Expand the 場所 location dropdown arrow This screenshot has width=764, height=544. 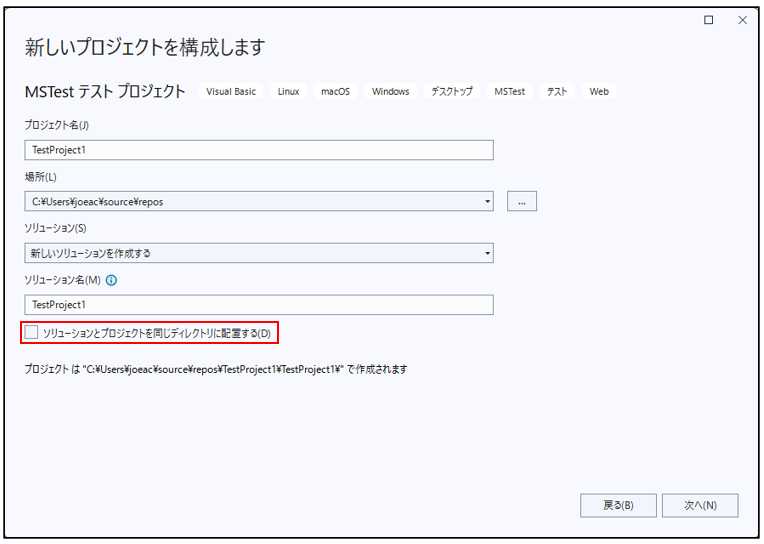click(x=487, y=201)
